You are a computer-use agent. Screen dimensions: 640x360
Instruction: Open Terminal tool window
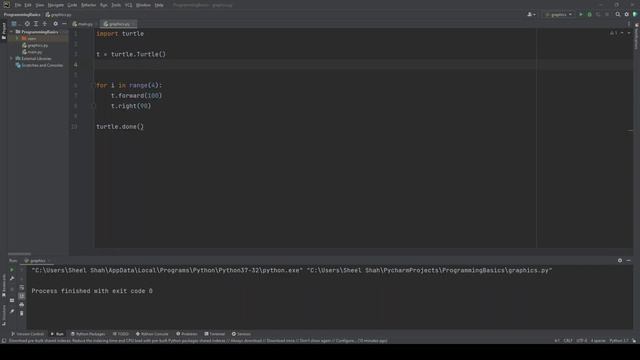tap(215, 334)
